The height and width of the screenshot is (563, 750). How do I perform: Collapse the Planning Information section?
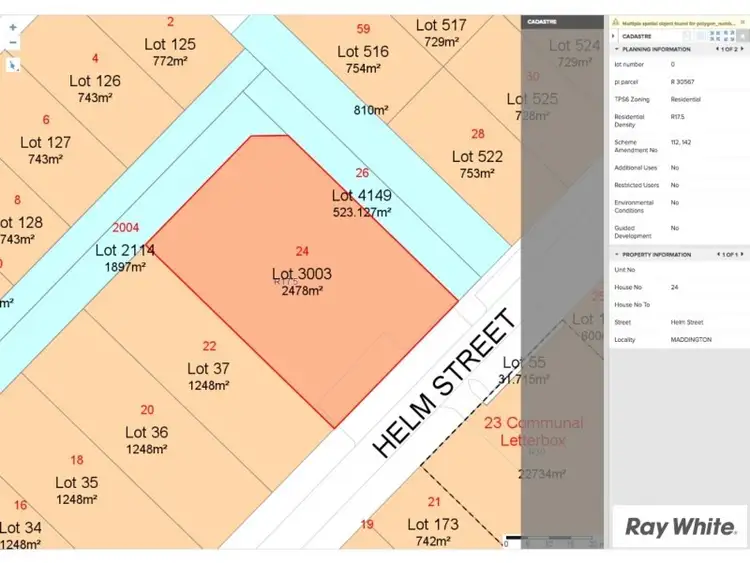point(616,49)
